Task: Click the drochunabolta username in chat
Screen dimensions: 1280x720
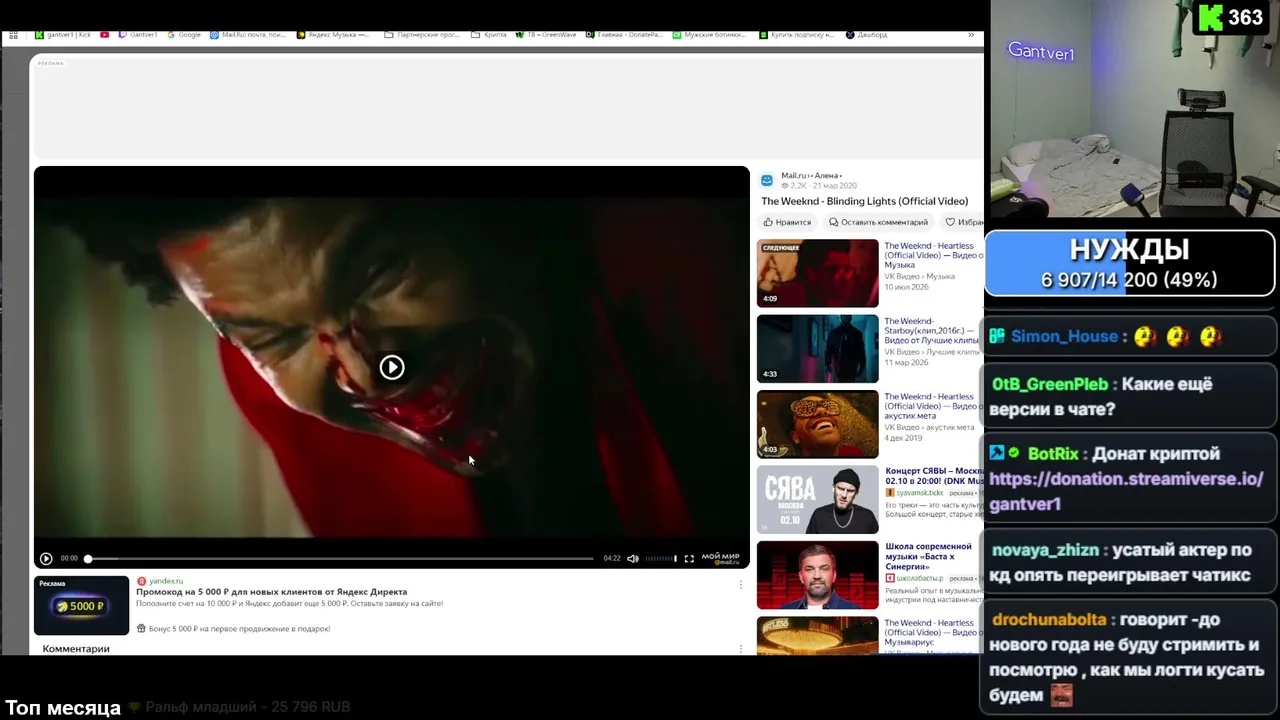Action: [1049, 620]
